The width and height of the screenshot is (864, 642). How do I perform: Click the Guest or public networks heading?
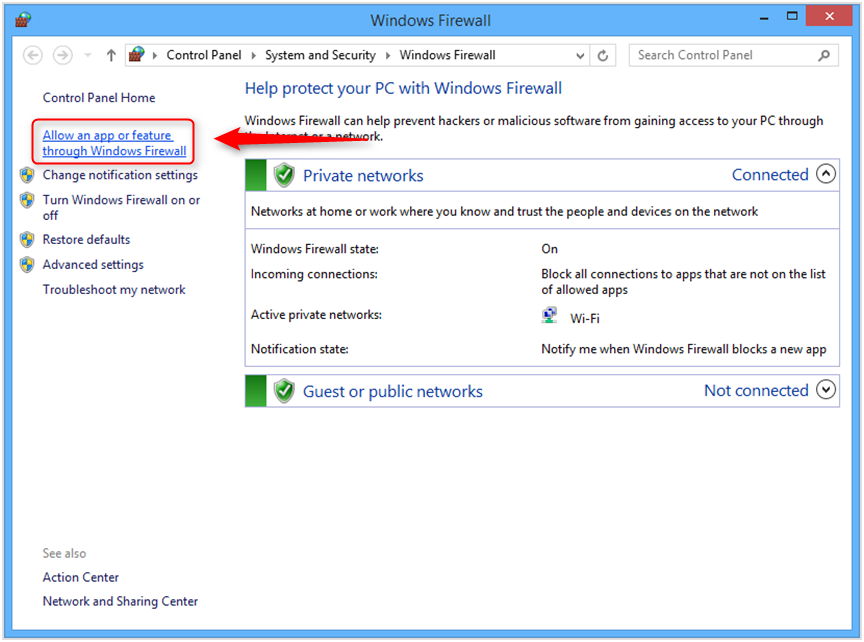point(393,392)
